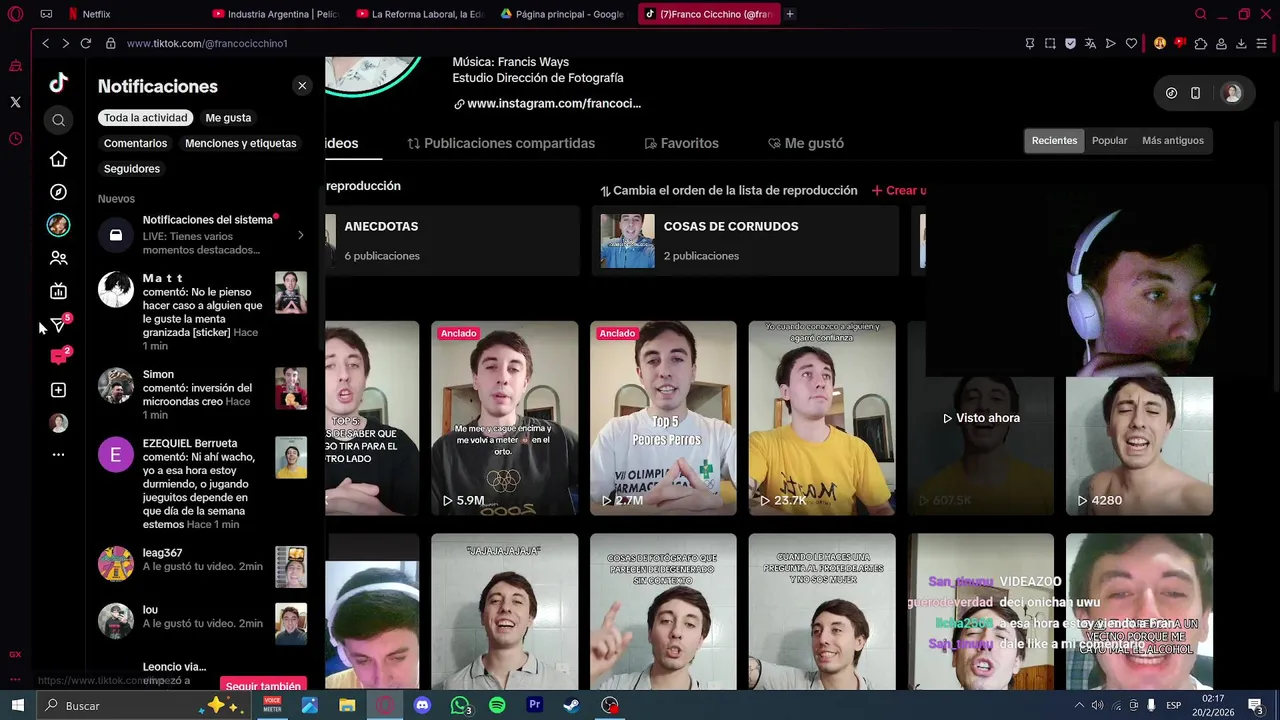Open the Friends icon in TikTok sidebar
This screenshot has height=720, width=1280.
click(x=58, y=258)
